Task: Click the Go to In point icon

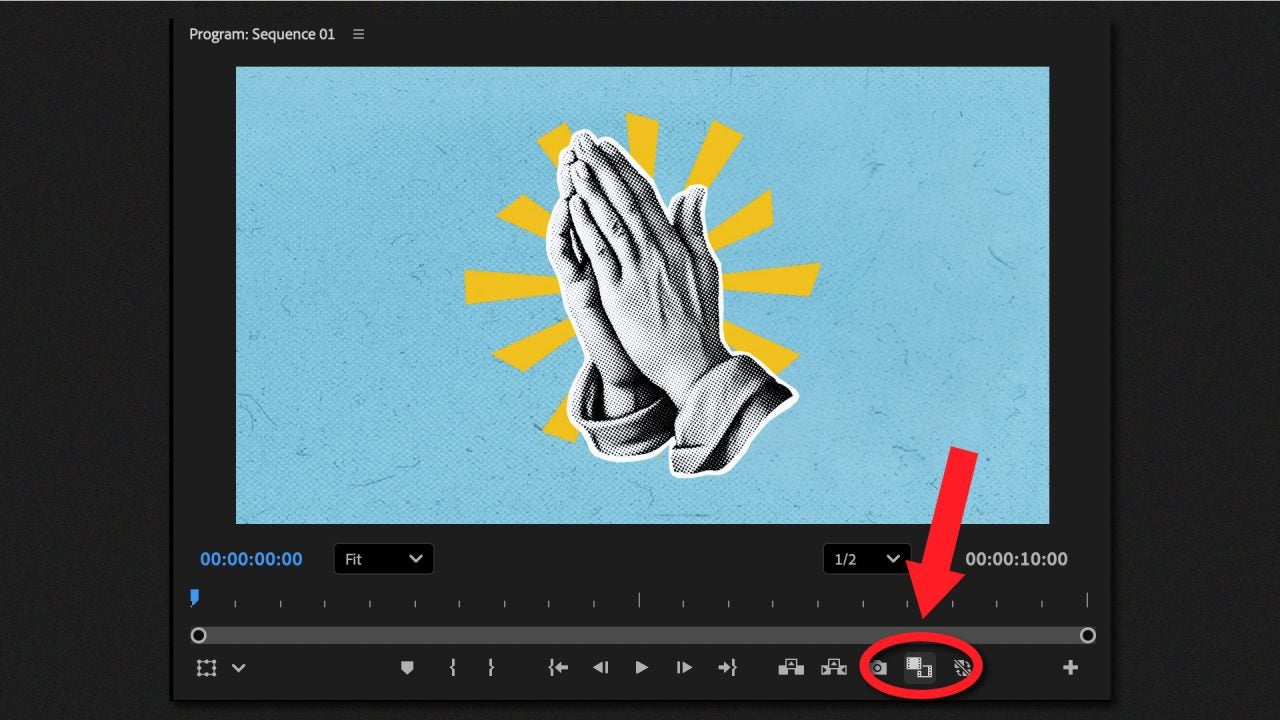Action: pos(557,667)
